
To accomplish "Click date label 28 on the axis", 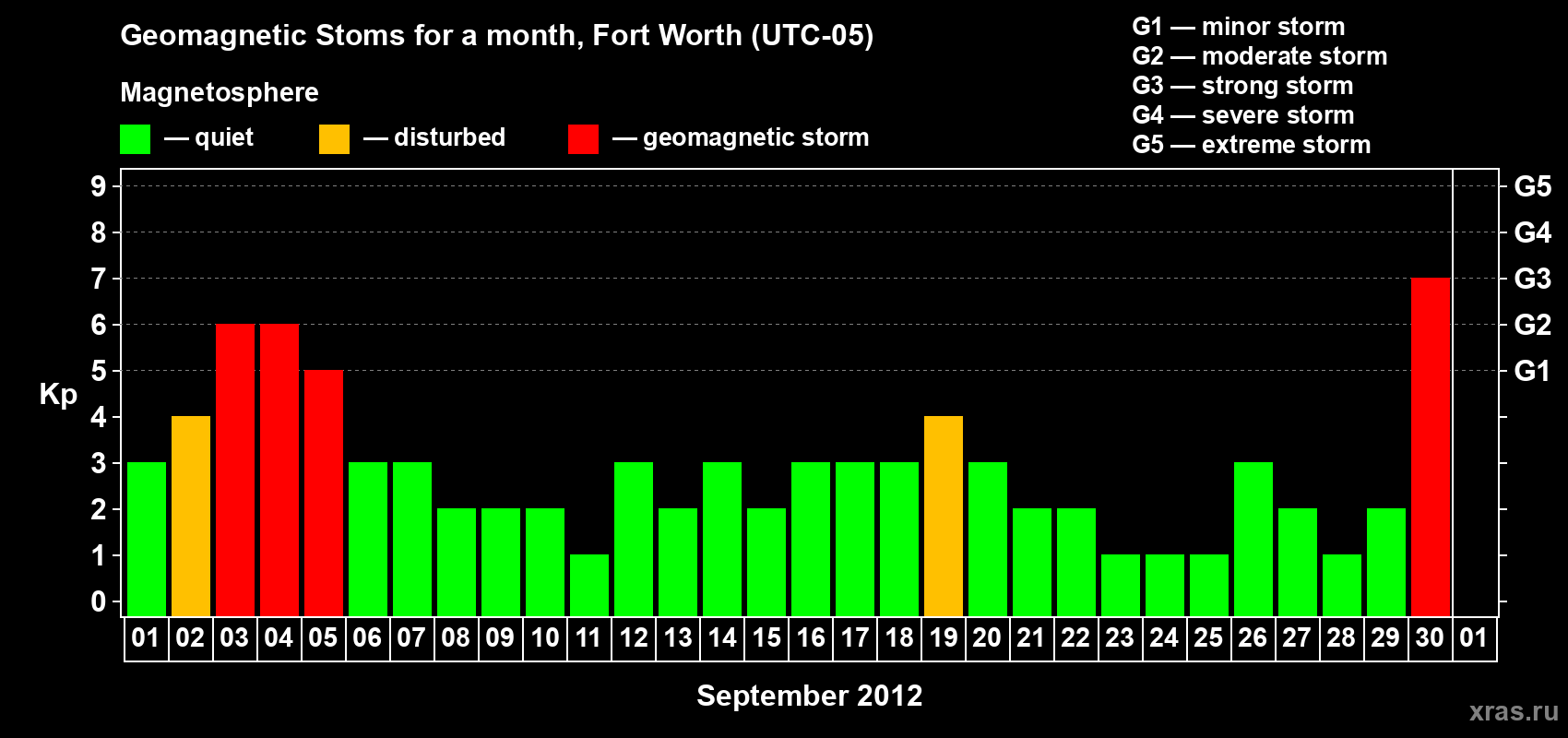I will (x=1341, y=638).
